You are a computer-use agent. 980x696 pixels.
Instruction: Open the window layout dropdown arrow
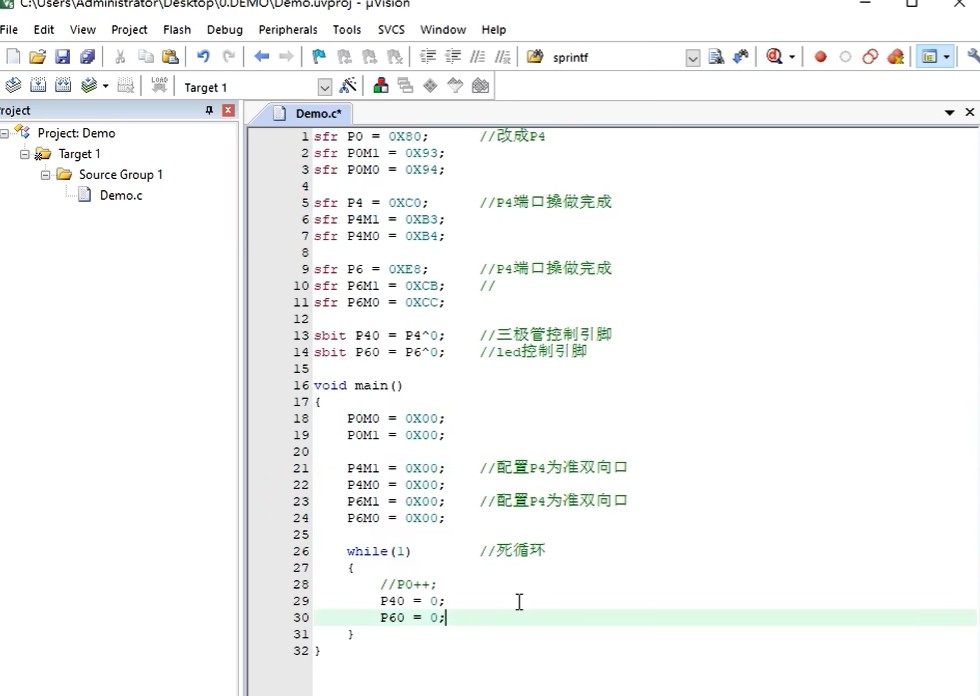click(946, 57)
